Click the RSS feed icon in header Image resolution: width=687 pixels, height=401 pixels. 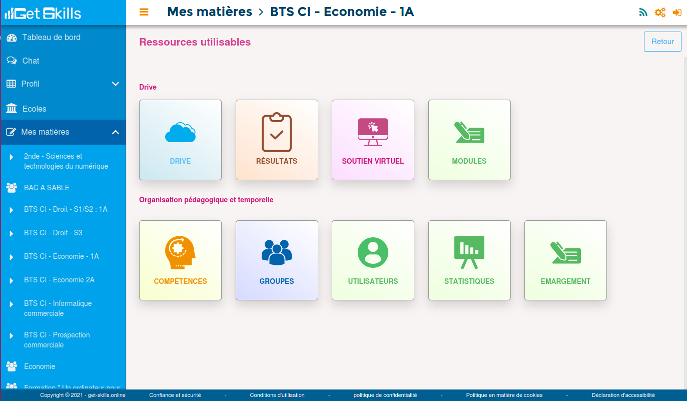643,12
